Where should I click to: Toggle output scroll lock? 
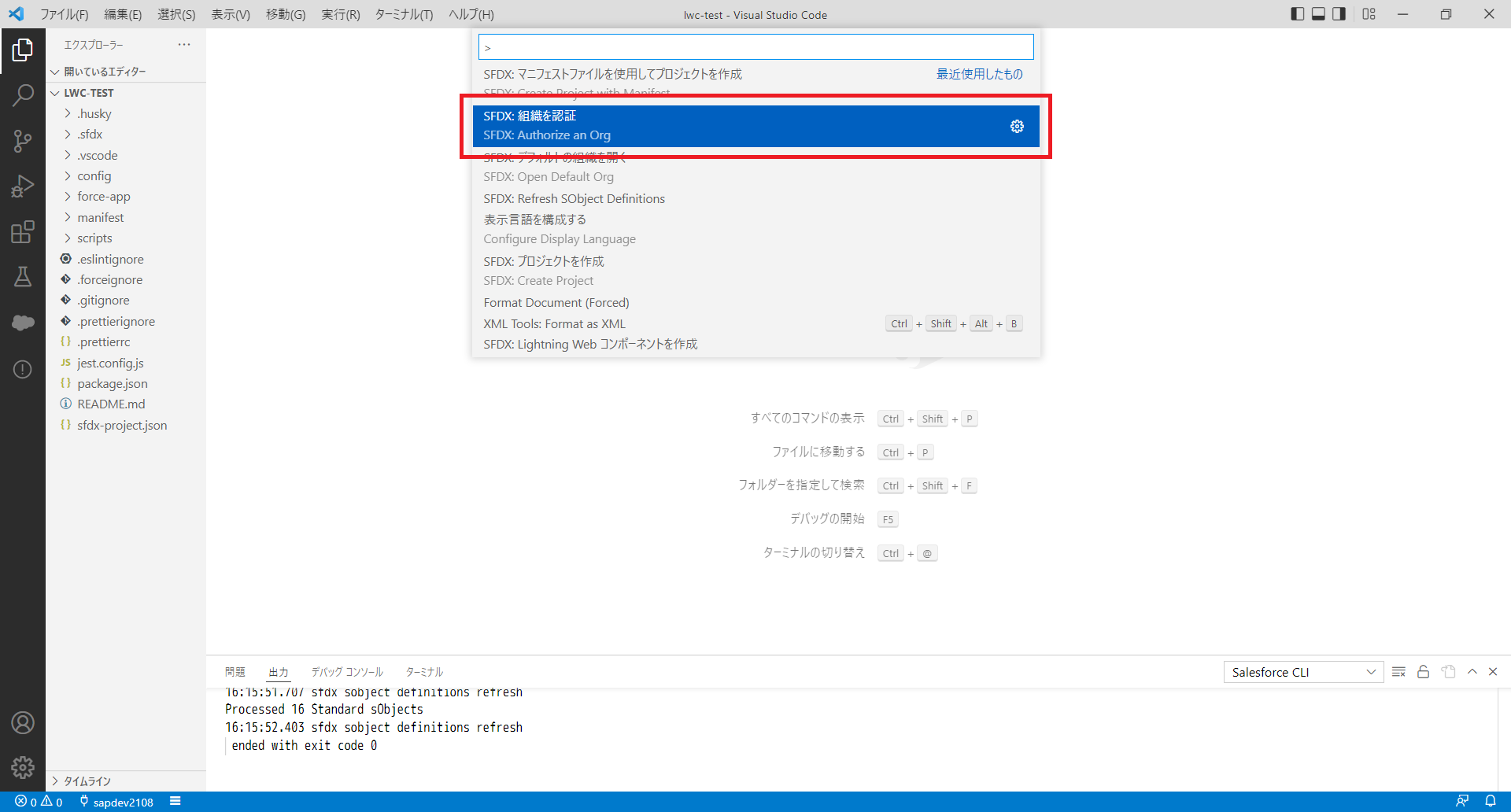[1423, 672]
